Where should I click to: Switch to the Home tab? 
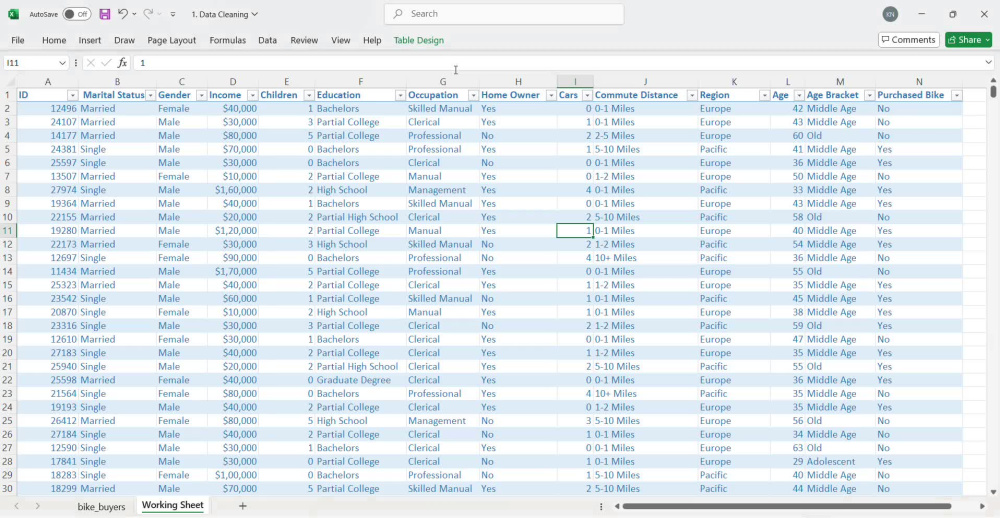pos(54,40)
